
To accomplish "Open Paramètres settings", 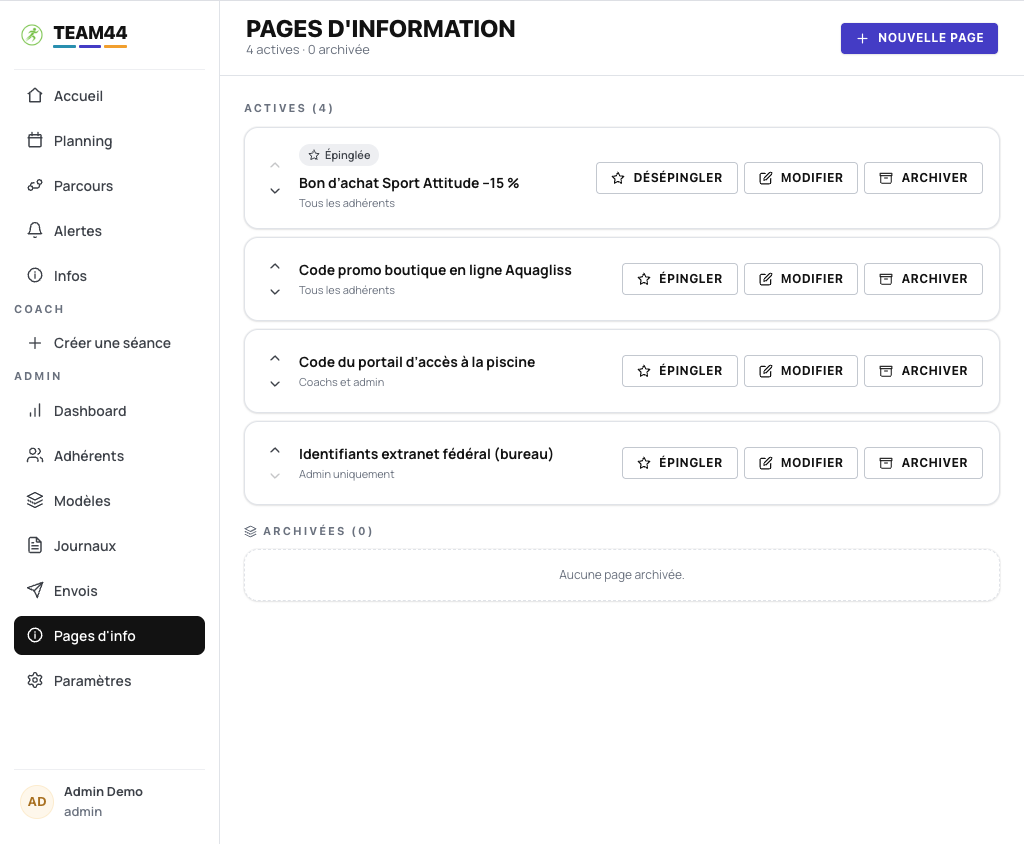I will (x=109, y=681).
